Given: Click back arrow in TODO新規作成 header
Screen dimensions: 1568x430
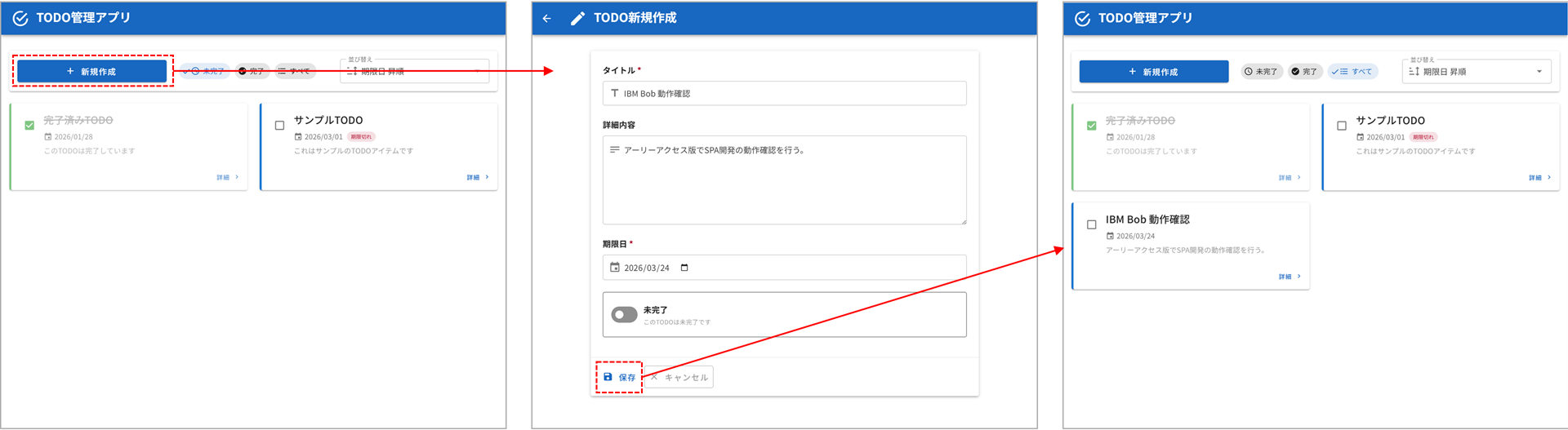Looking at the screenshot, I should (x=547, y=18).
